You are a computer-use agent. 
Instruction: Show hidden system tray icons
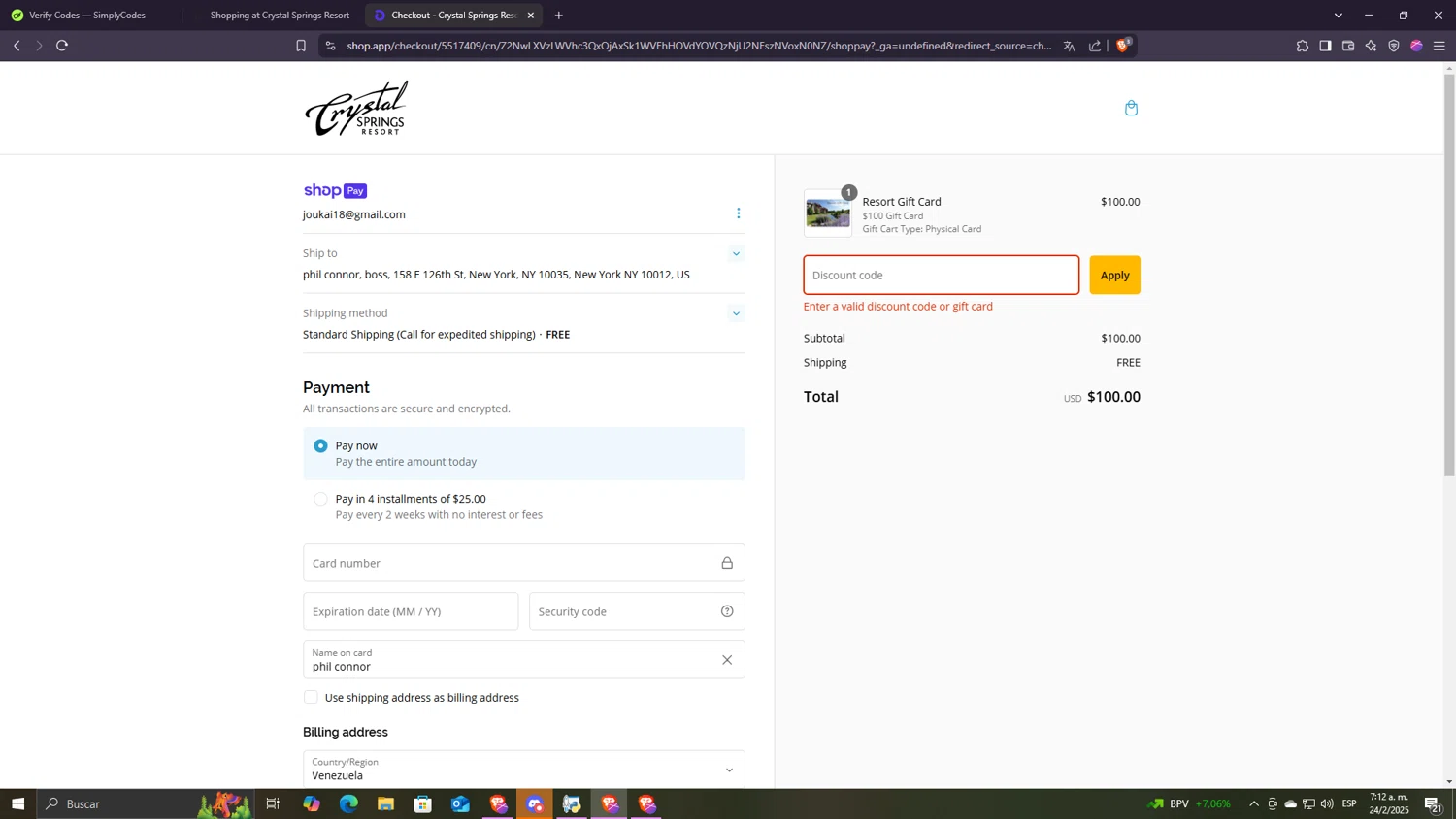pos(1254,803)
